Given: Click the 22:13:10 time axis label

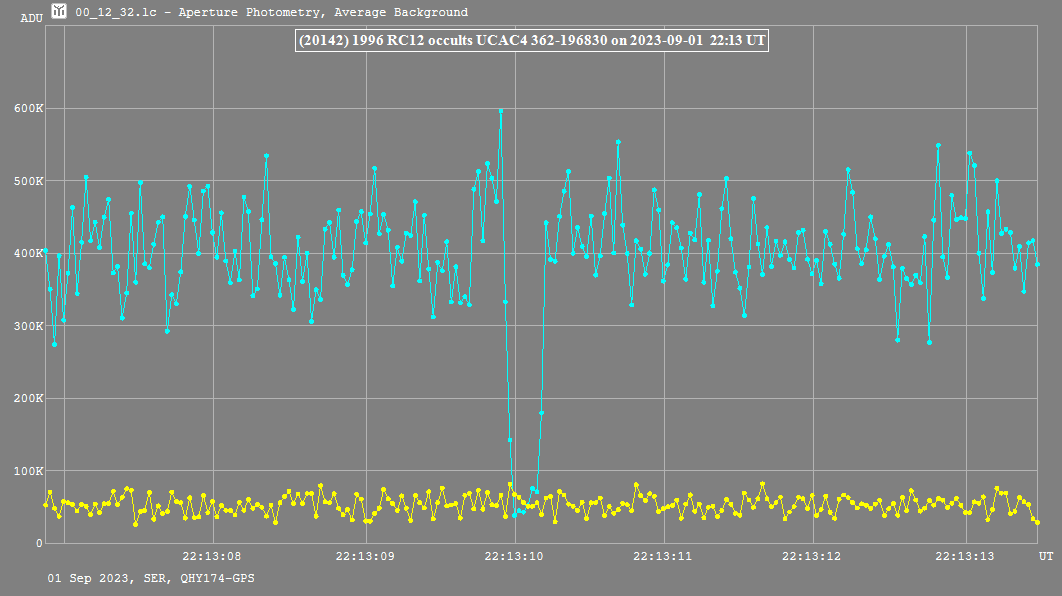Looking at the screenshot, I should click(513, 556).
